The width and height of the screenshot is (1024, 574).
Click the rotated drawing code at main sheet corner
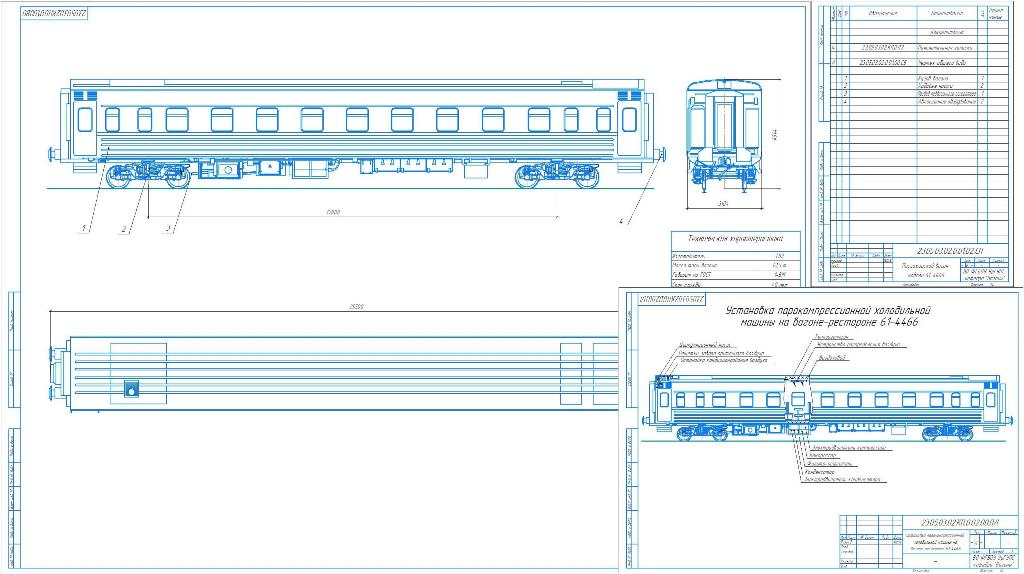pyautogui.click(x=54, y=13)
